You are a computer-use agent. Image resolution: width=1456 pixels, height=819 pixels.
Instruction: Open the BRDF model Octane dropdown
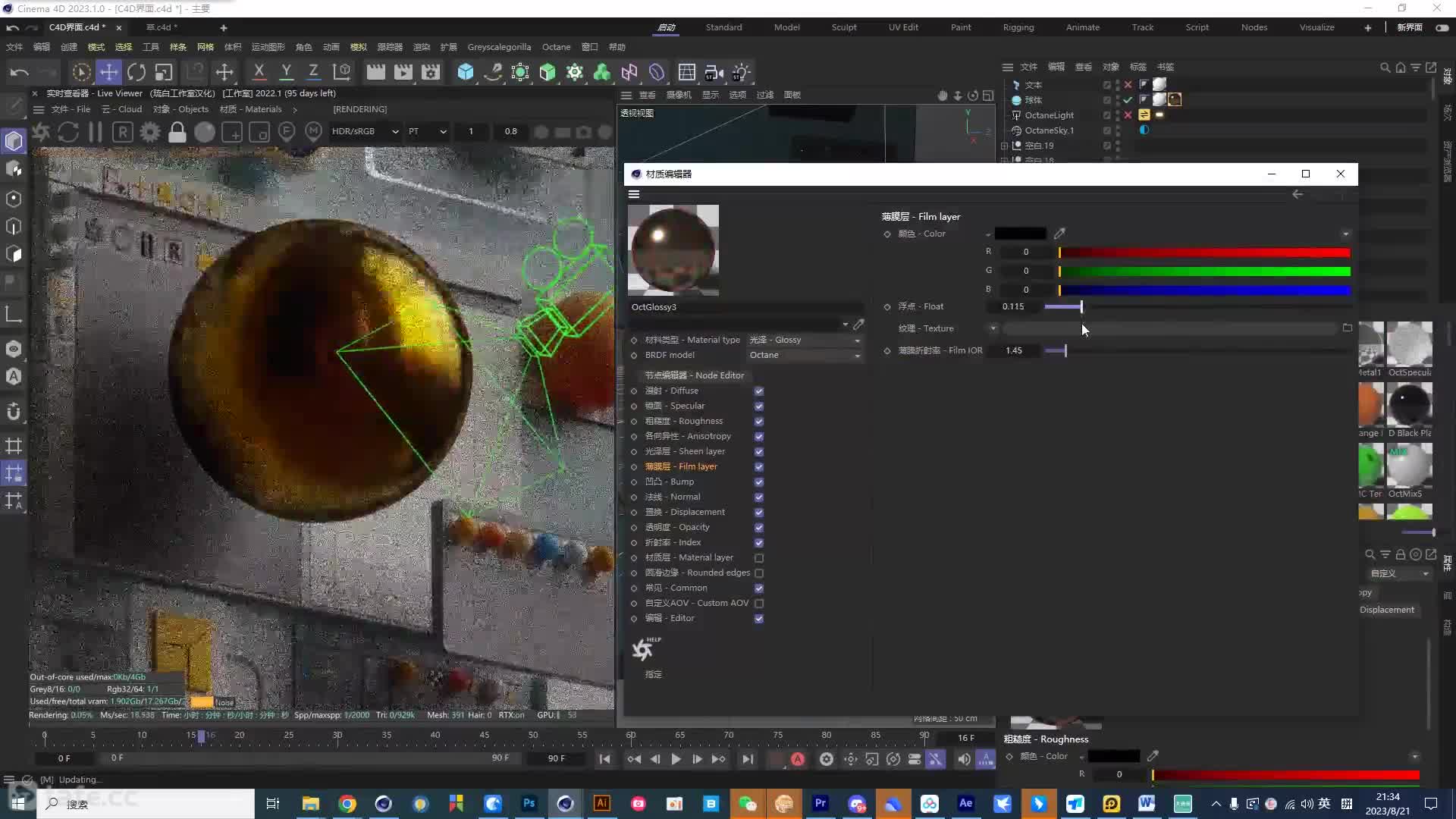click(x=805, y=355)
